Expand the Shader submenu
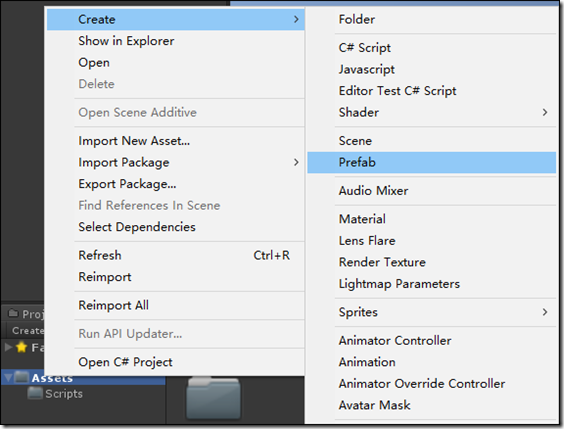564x429 pixels. (x=432, y=113)
